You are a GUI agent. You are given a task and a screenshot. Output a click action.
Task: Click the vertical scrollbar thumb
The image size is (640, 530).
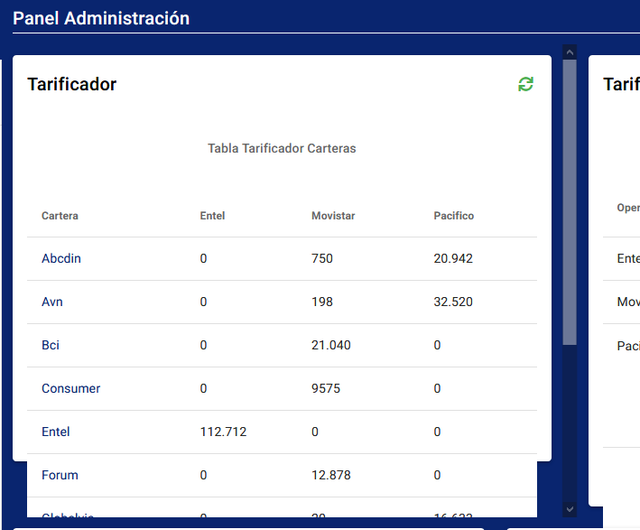click(x=570, y=203)
